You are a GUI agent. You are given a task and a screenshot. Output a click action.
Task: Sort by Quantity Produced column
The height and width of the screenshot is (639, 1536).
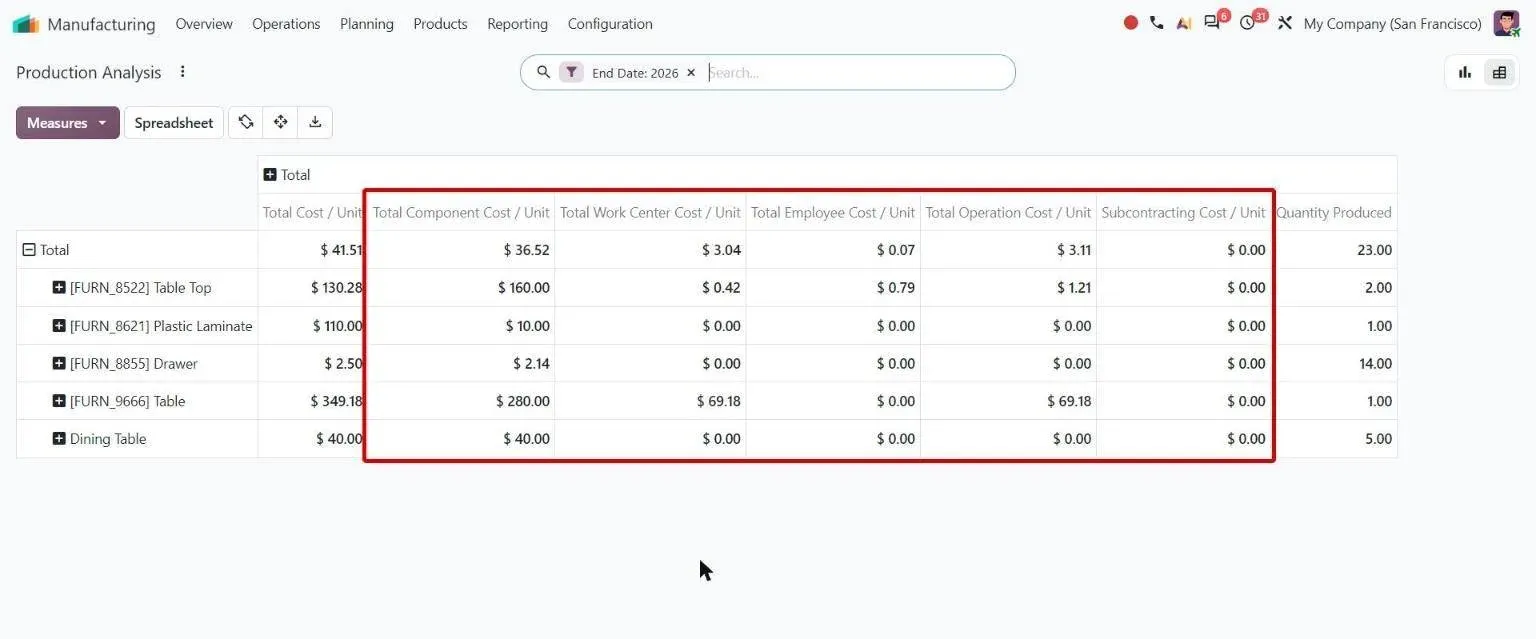tap(1334, 213)
